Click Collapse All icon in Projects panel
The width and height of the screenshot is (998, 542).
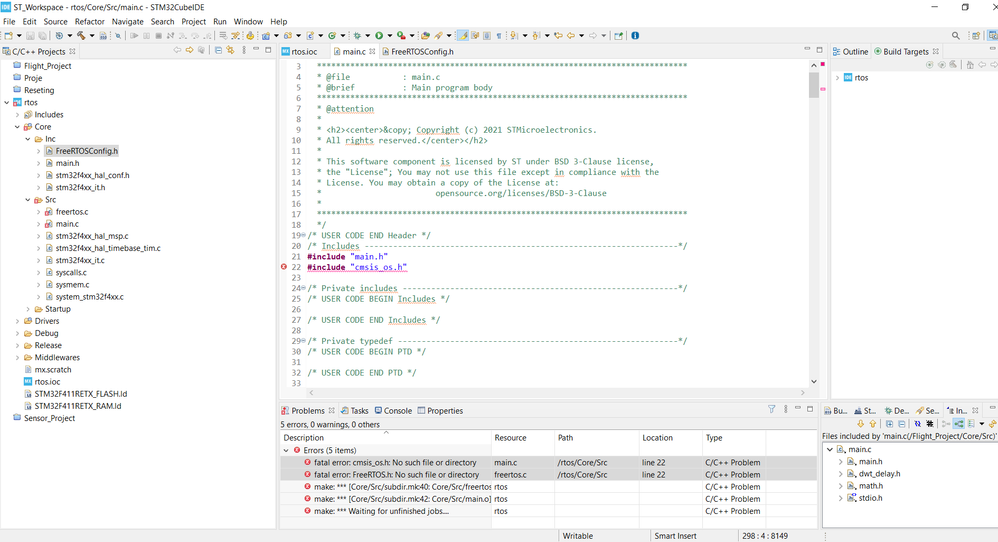pyautogui.click(x=218, y=50)
